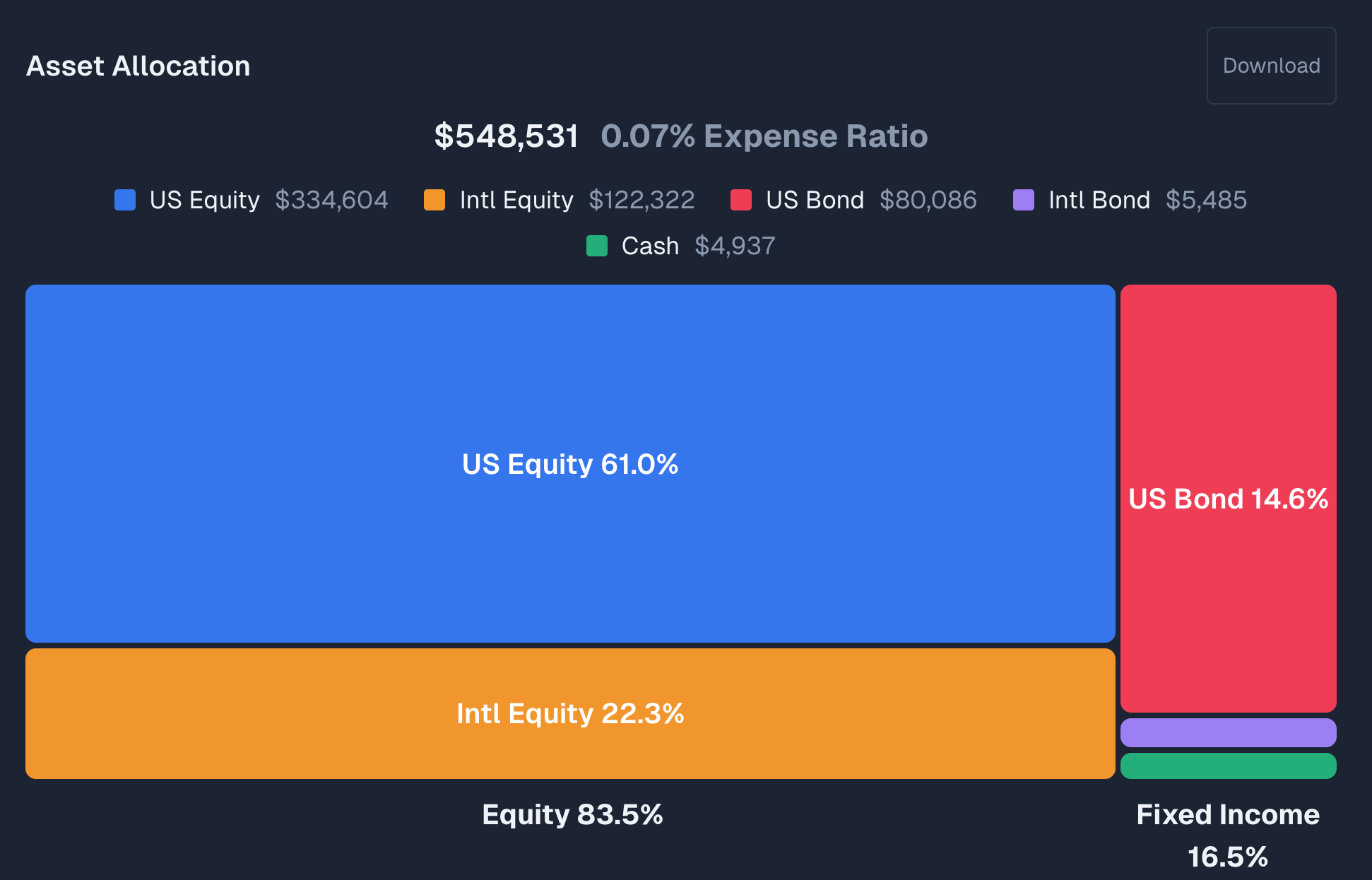Toggle the US Equity series via its legend entry
The width and height of the screenshot is (1372, 880).
coord(204,201)
